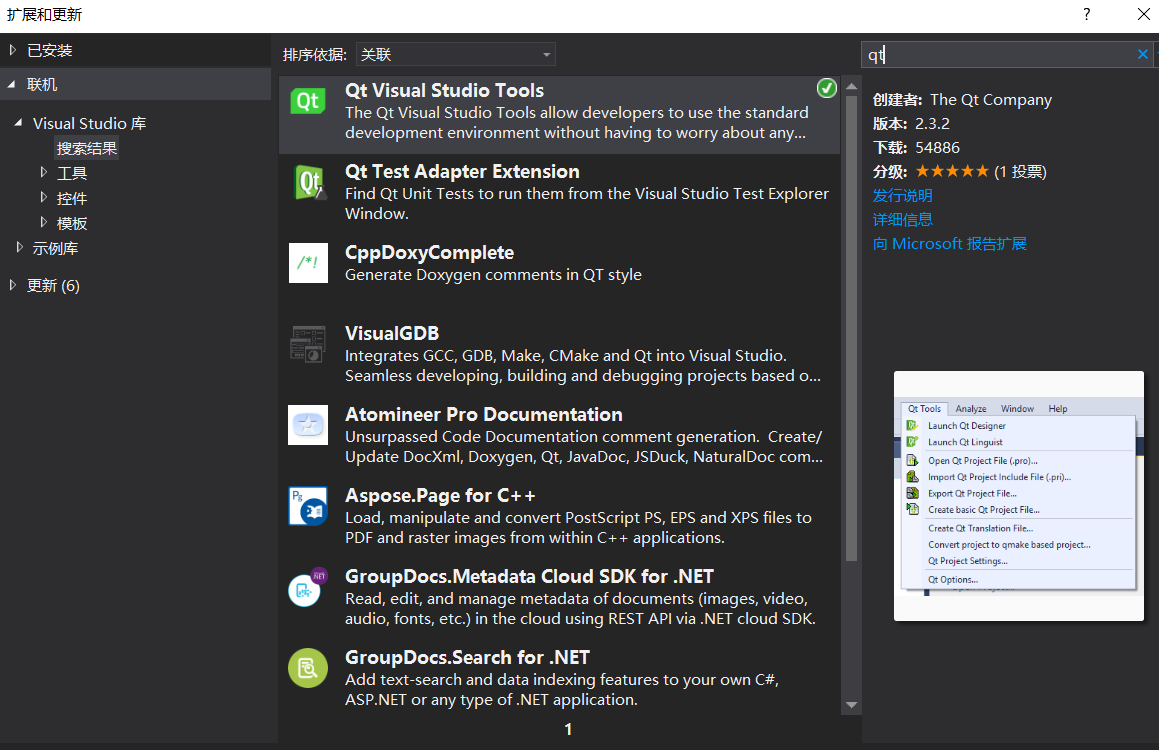
Task: Select Aspose.Page for C++ title
Action: pyautogui.click(x=440, y=495)
